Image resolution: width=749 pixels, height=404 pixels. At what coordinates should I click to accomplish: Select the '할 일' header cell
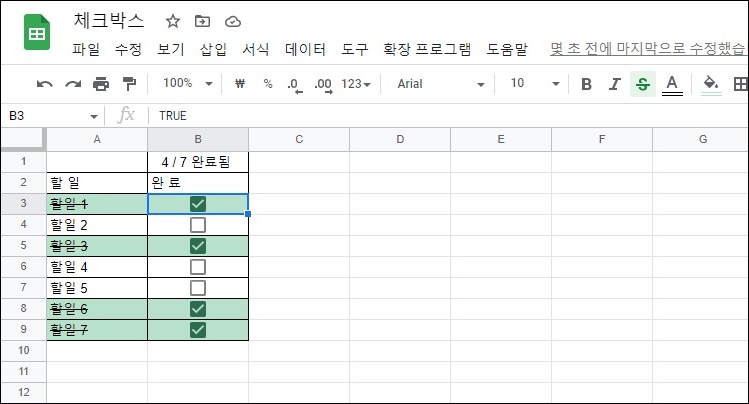point(97,183)
